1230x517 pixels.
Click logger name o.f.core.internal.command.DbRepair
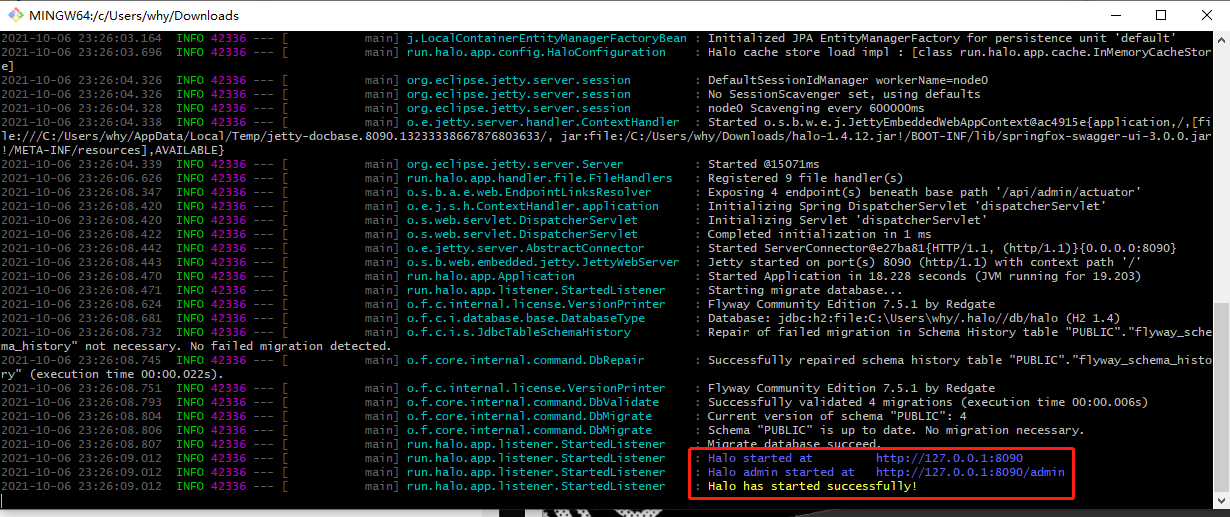526,360
